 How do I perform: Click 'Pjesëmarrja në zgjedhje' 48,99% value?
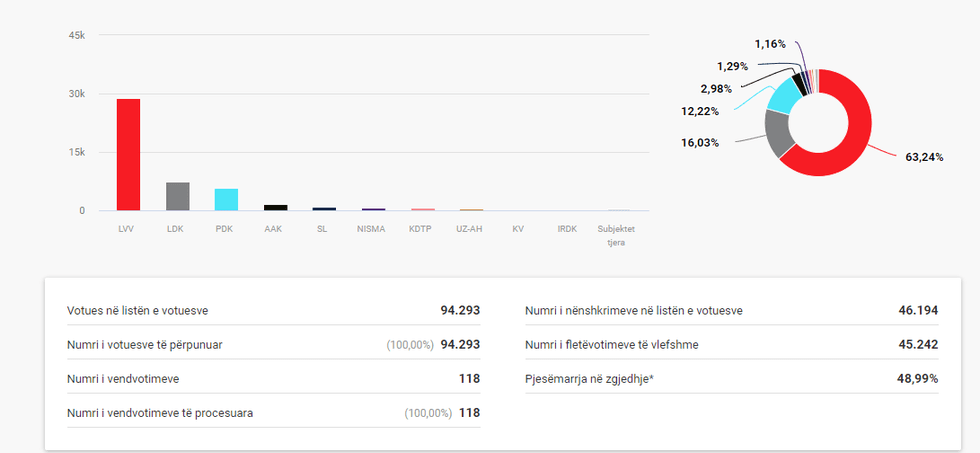click(x=917, y=379)
